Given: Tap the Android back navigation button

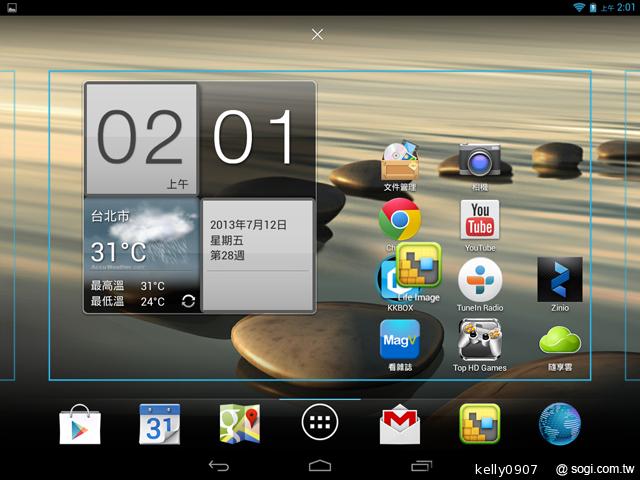Looking at the screenshot, I should click(219, 465).
